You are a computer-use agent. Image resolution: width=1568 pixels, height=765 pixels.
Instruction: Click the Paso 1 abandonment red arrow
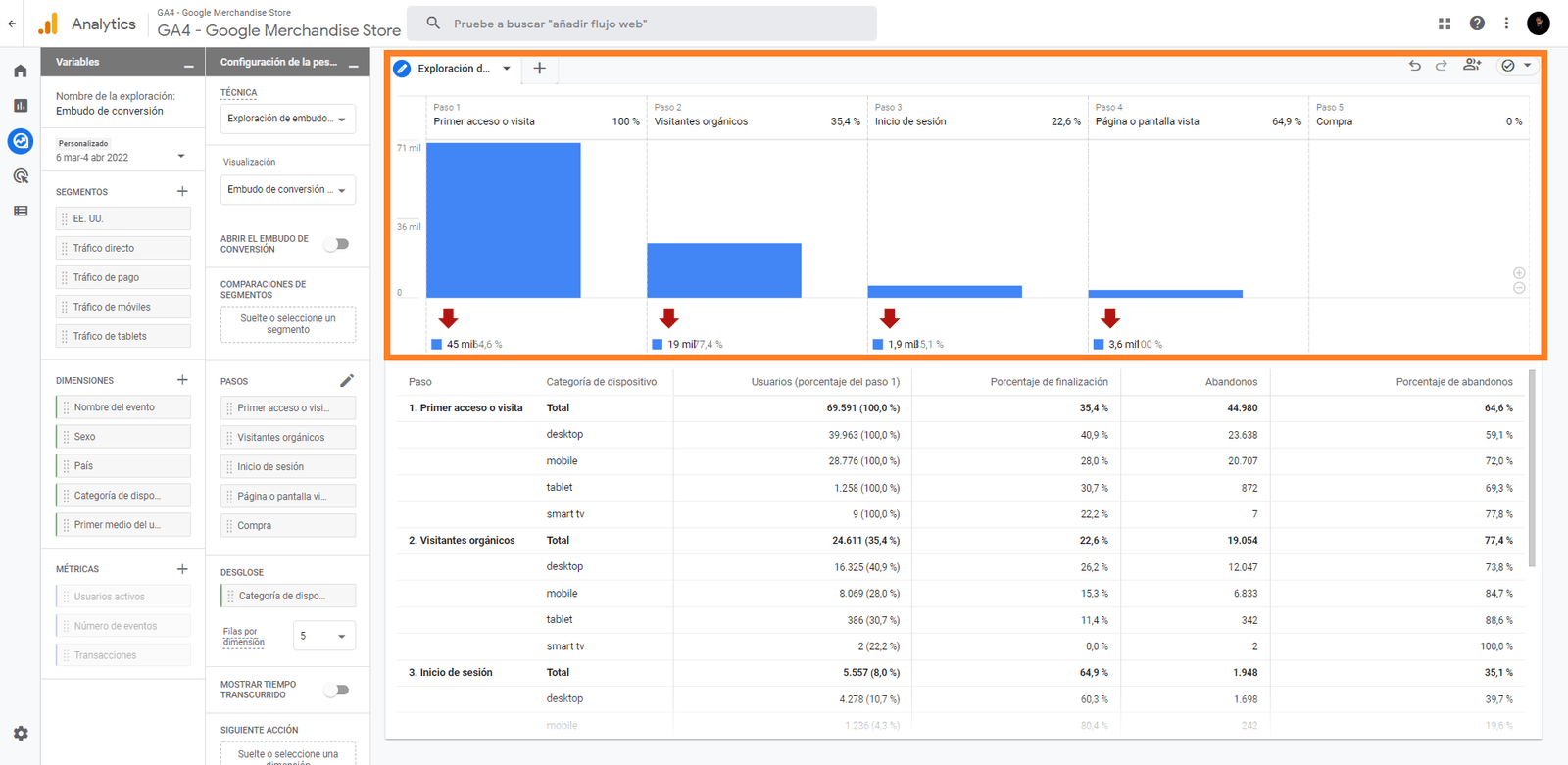(448, 317)
